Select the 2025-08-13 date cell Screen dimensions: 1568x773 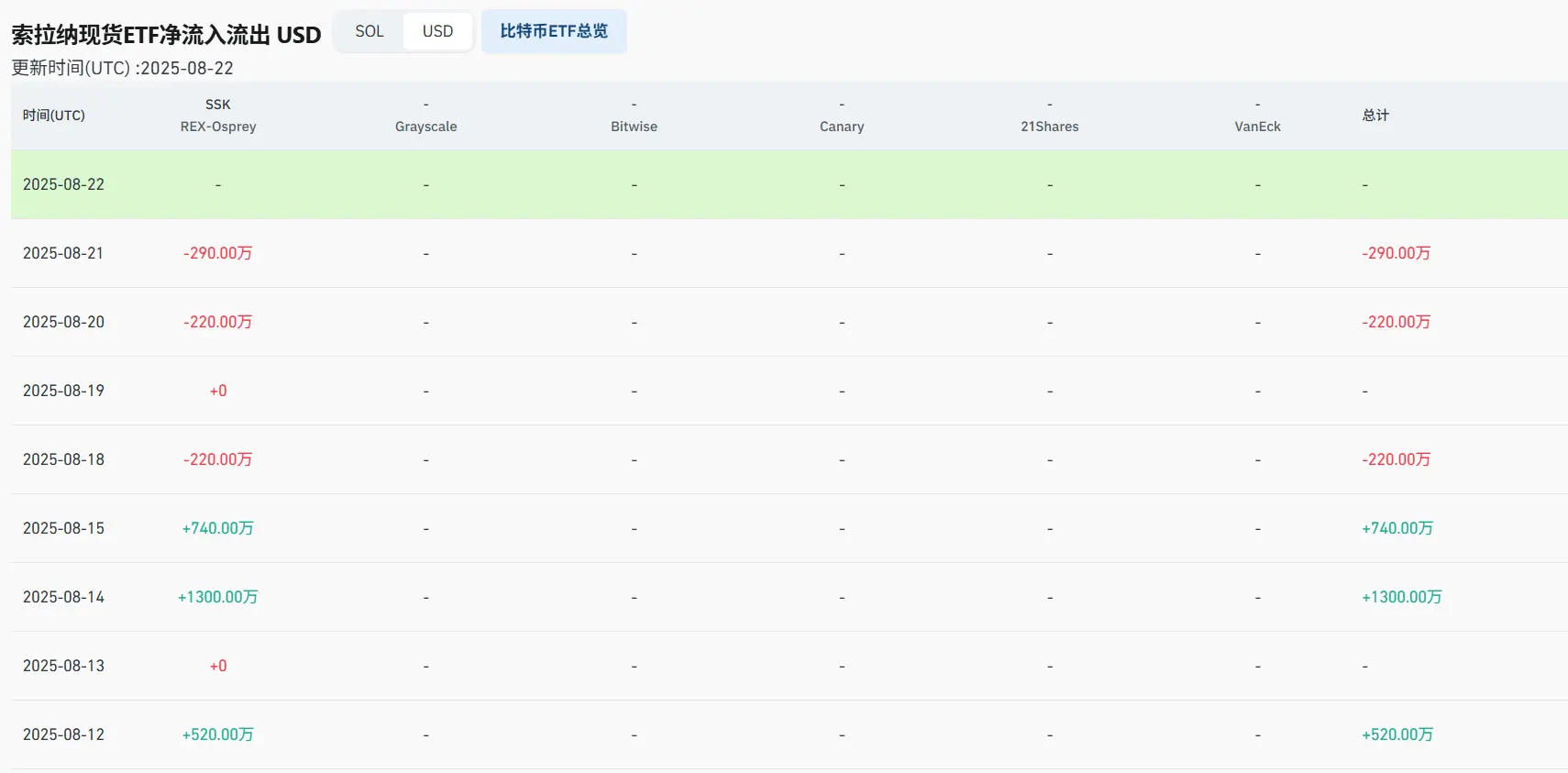[x=63, y=666]
